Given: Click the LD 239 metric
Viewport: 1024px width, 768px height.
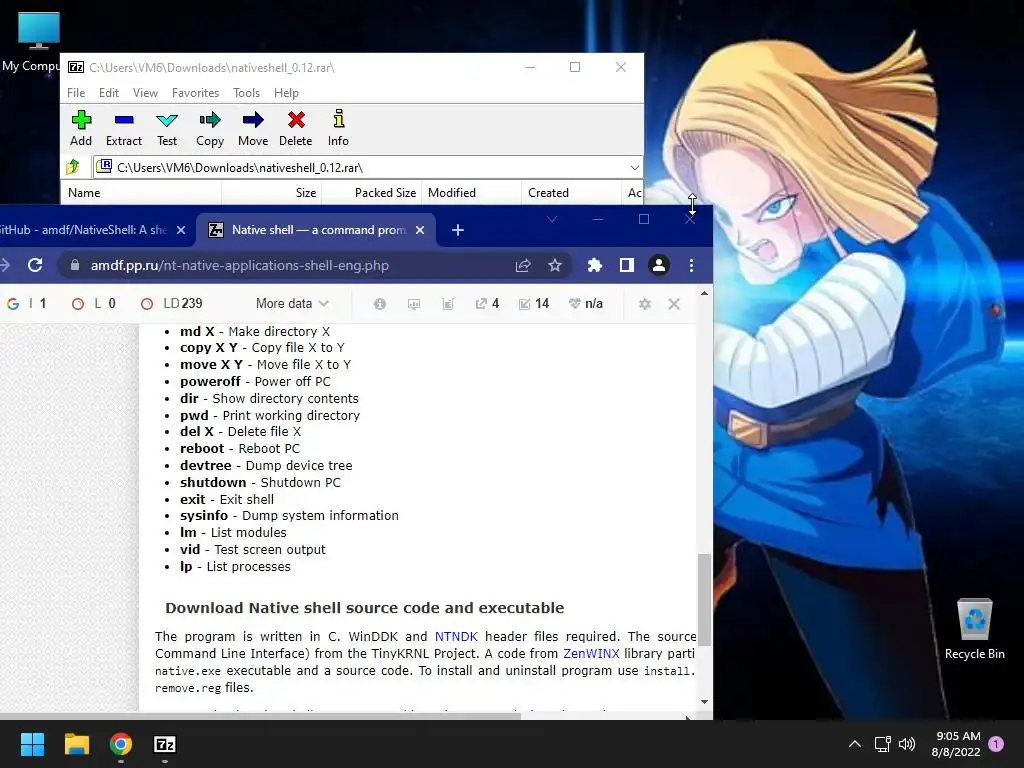Looking at the screenshot, I should pyautogui.click(x=172, y=304).
